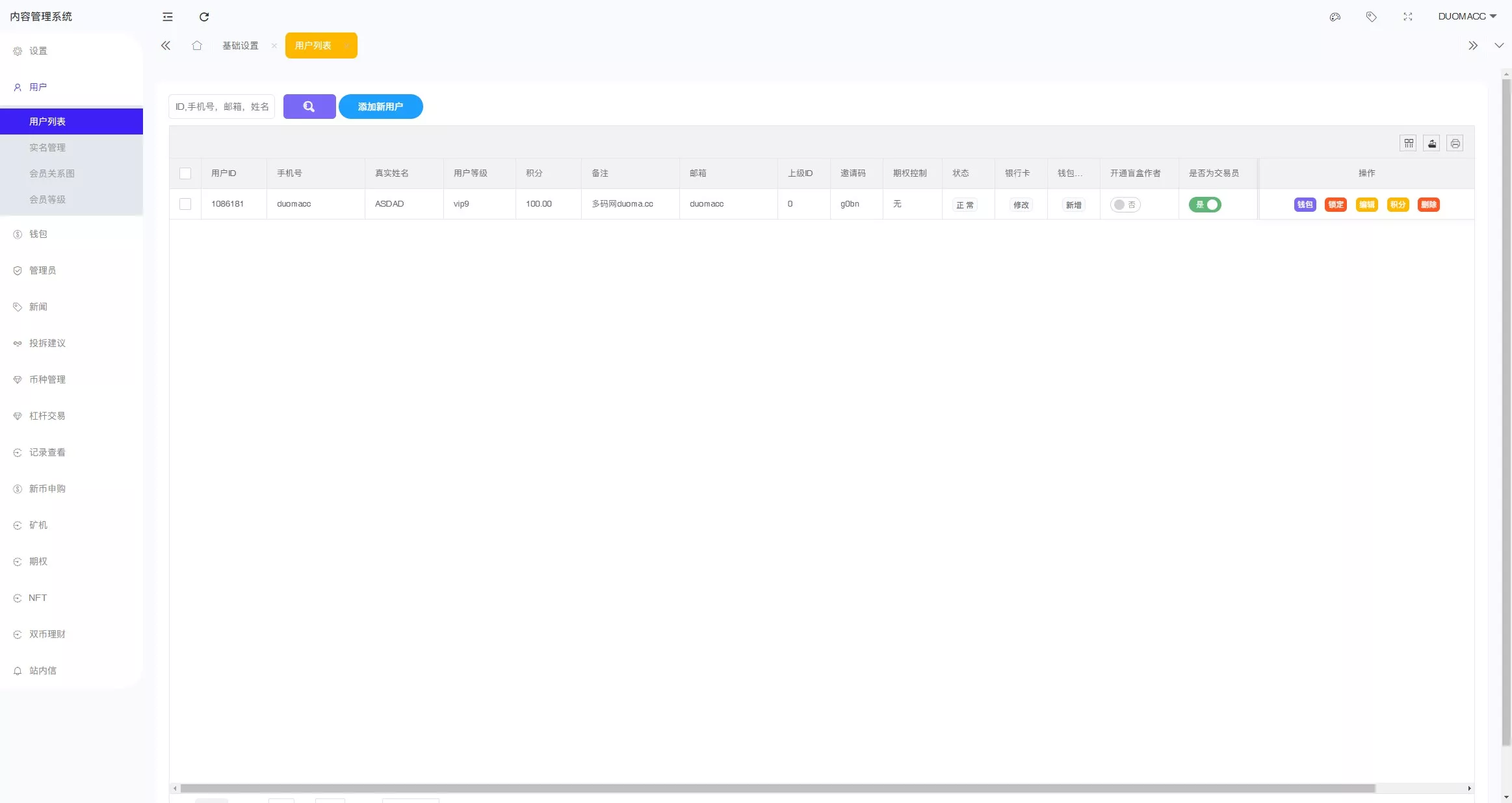Click the 添加新用户 button
This screenshot has height=803, width=1512.
click(x=380, y=107)
